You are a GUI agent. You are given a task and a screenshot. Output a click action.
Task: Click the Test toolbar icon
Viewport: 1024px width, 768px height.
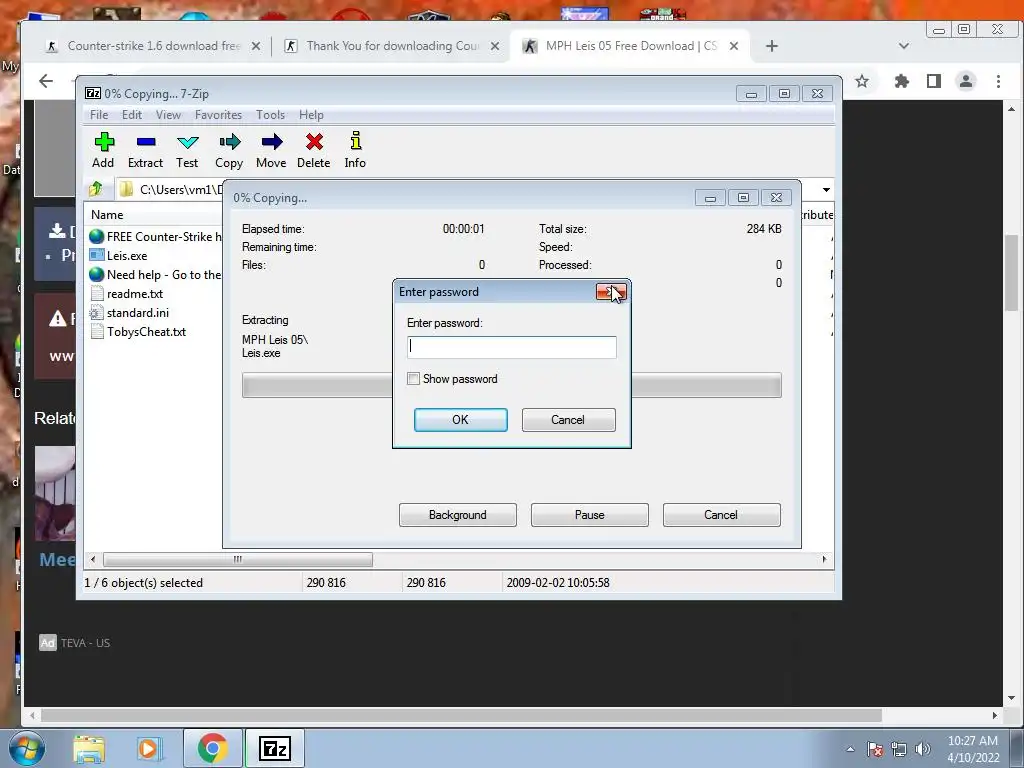tap(187, 142)
